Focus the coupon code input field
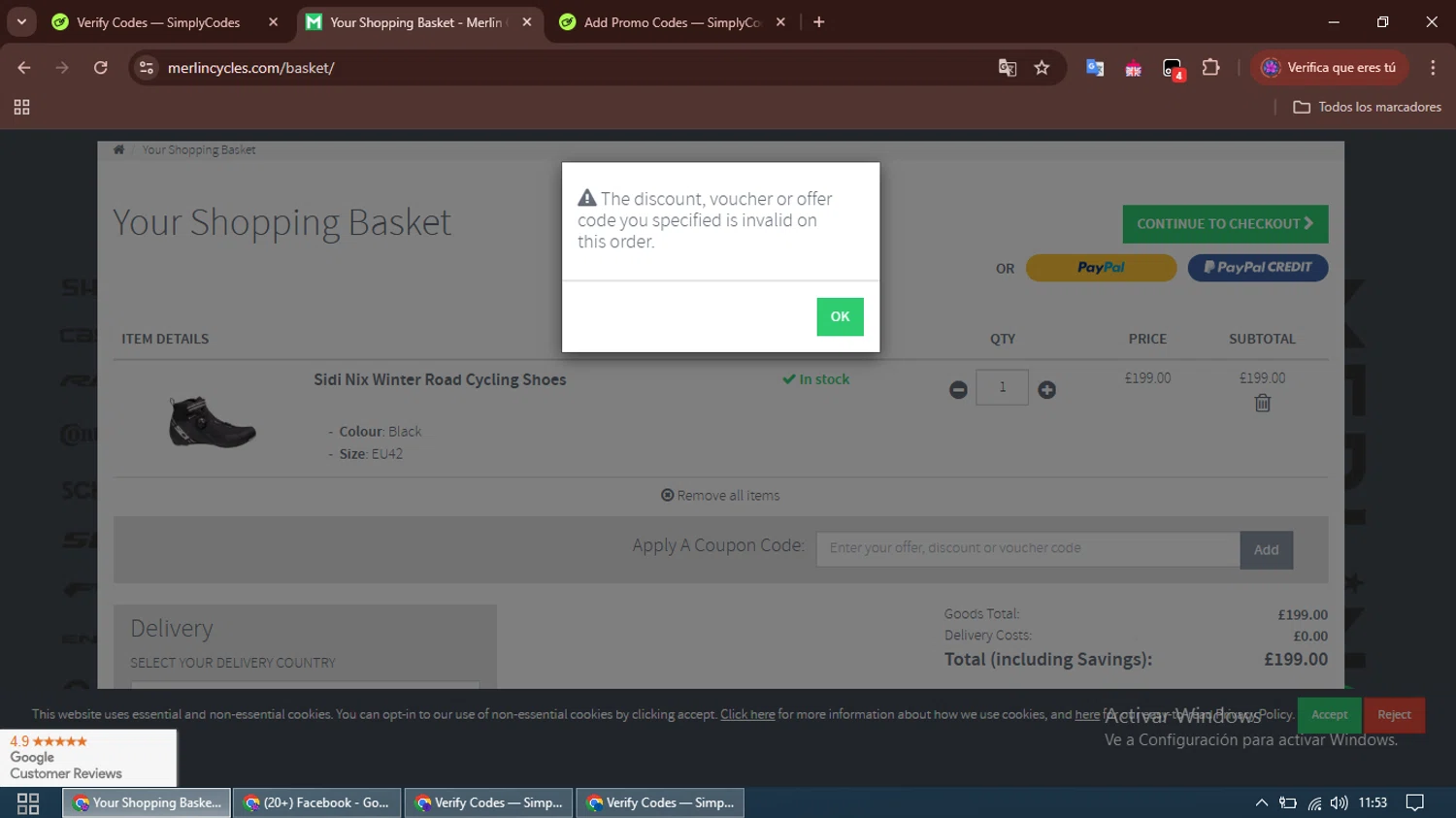The image size is (1456, 818). 1028,549
